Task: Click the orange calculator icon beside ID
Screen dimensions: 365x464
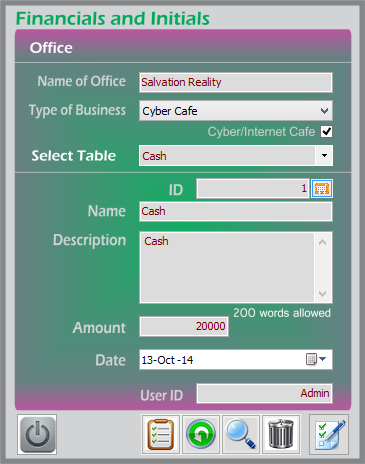Action: click(x=322, y=189)
